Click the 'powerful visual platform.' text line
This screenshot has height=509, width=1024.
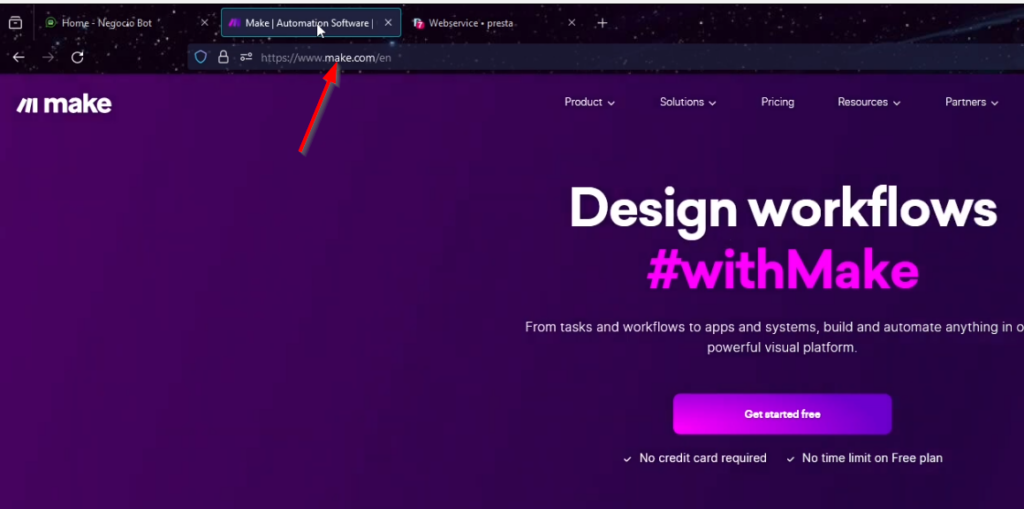pyautogui.click(x=782, y=348)
